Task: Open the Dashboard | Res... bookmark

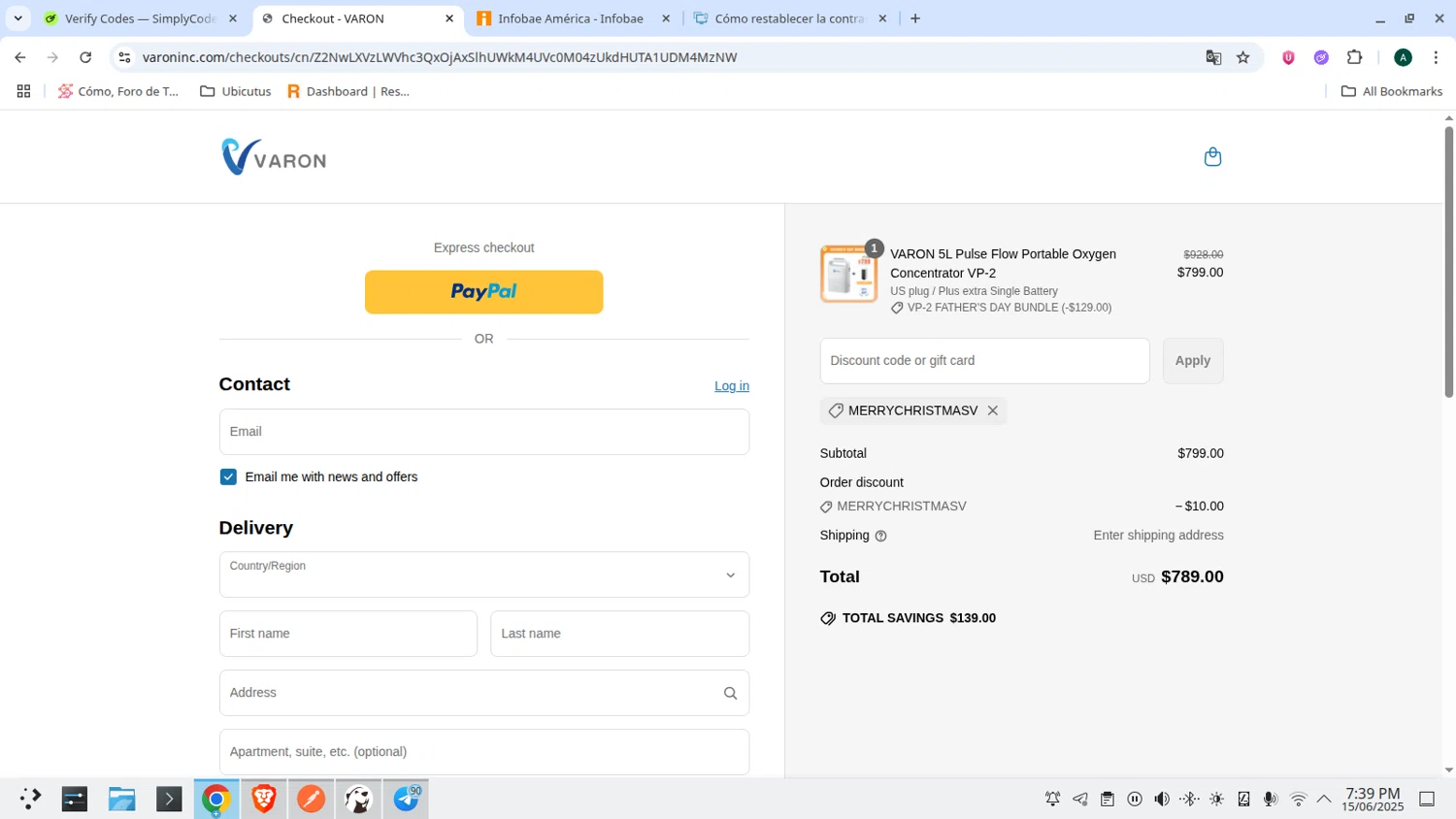Action: 348,91
